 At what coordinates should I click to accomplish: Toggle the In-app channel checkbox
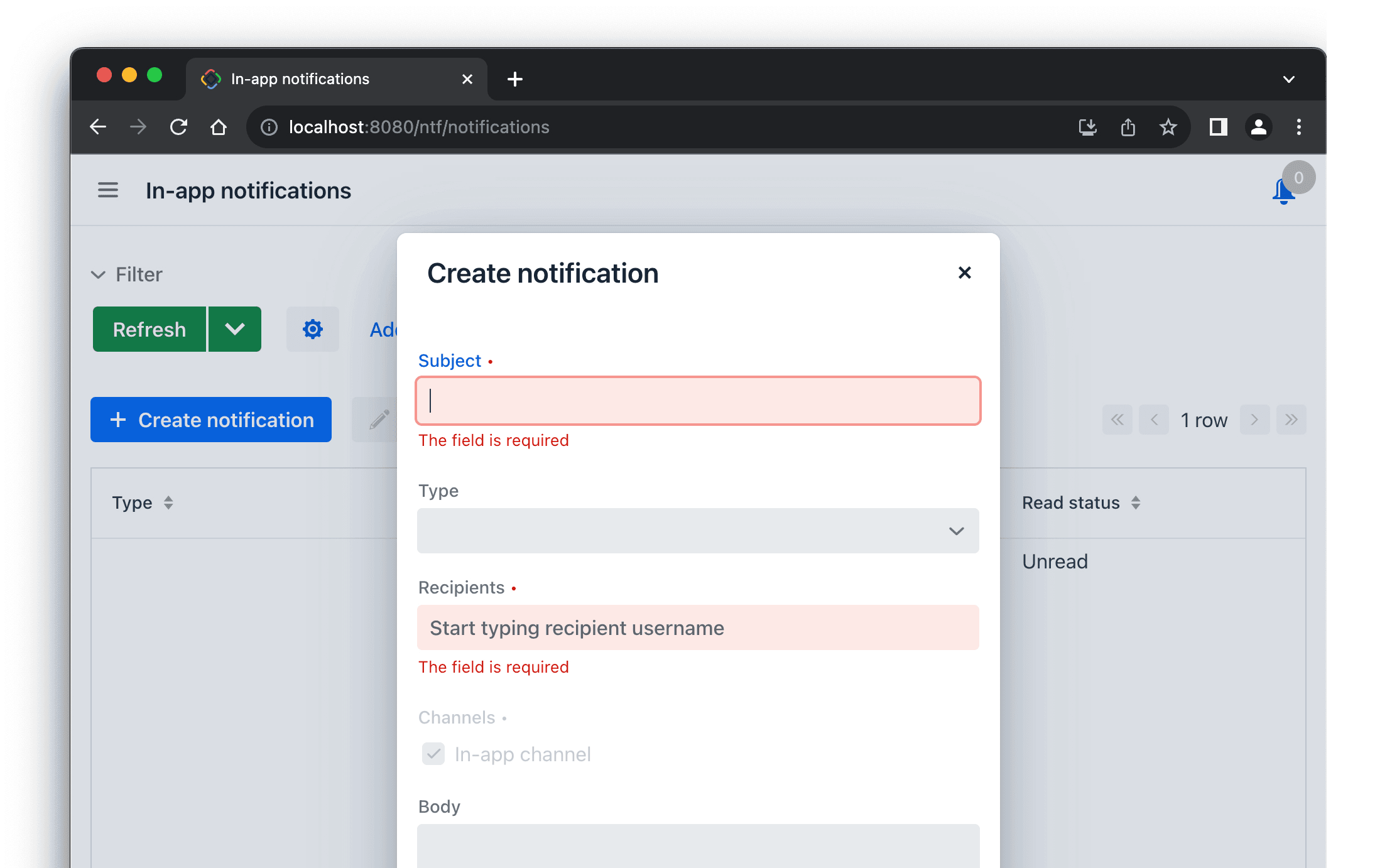click(x=433, y=754)
